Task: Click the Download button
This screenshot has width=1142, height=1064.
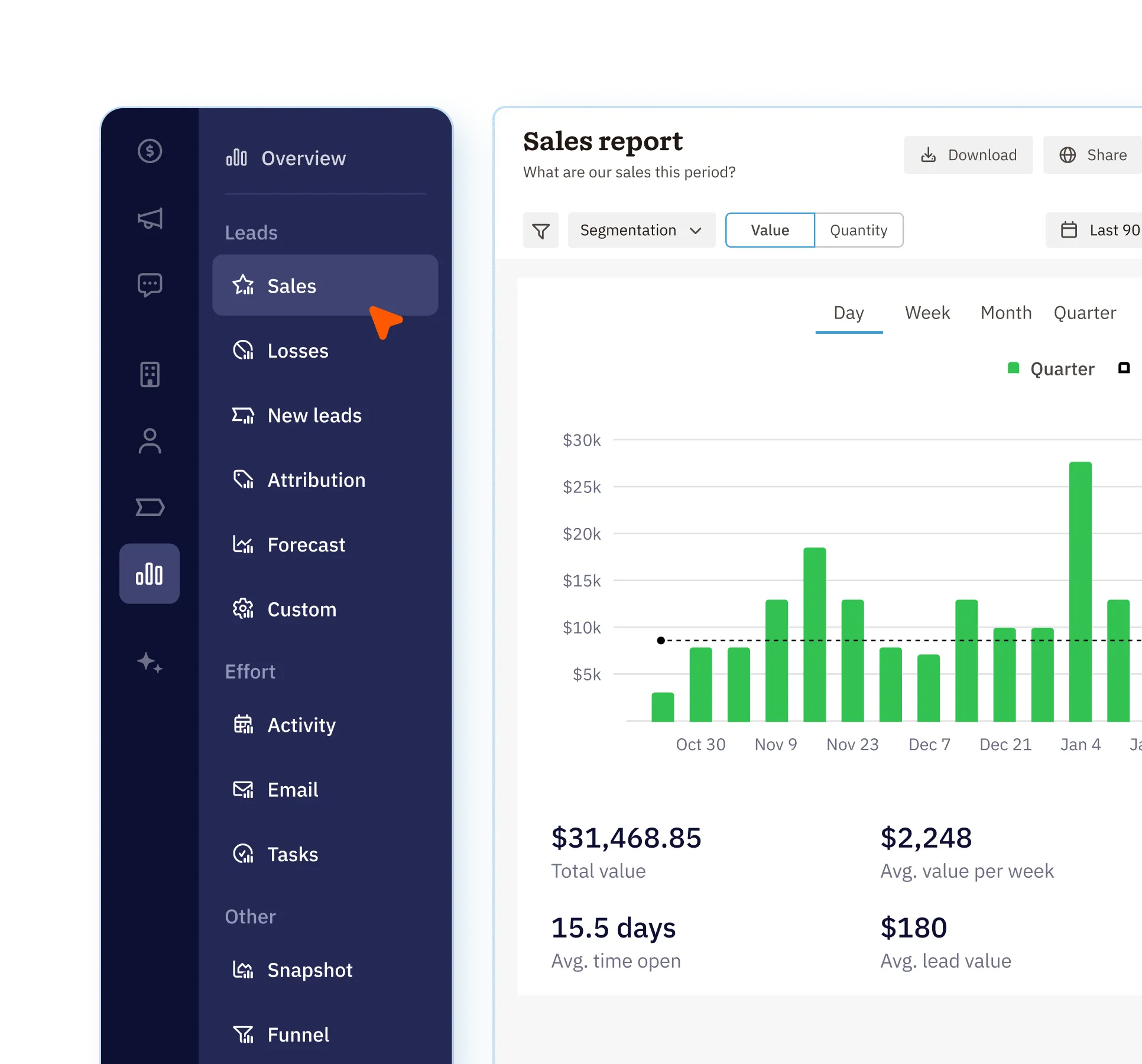Action: click(968, 155)
